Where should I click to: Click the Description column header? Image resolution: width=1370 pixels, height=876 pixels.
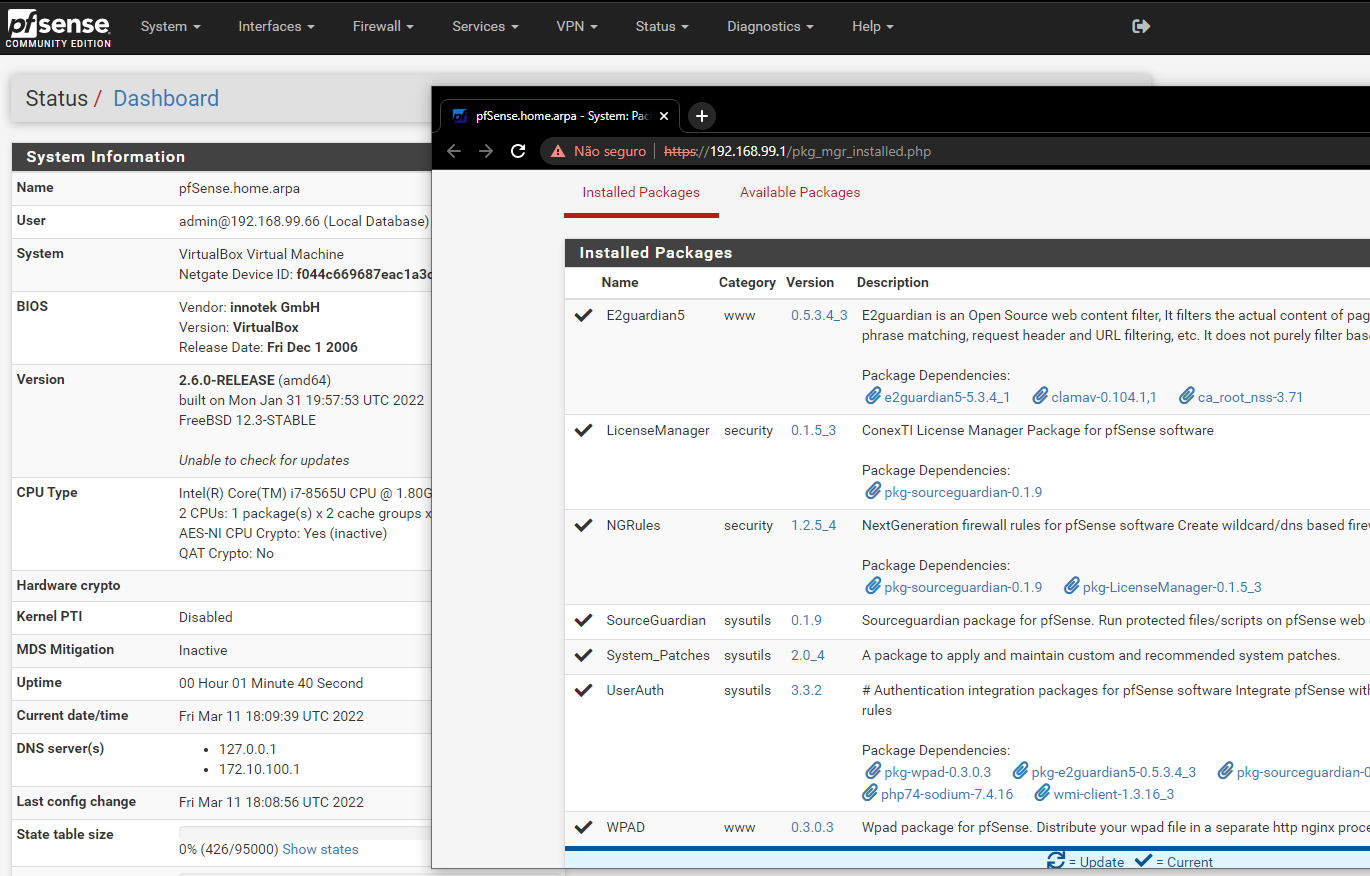click(893, 282)
